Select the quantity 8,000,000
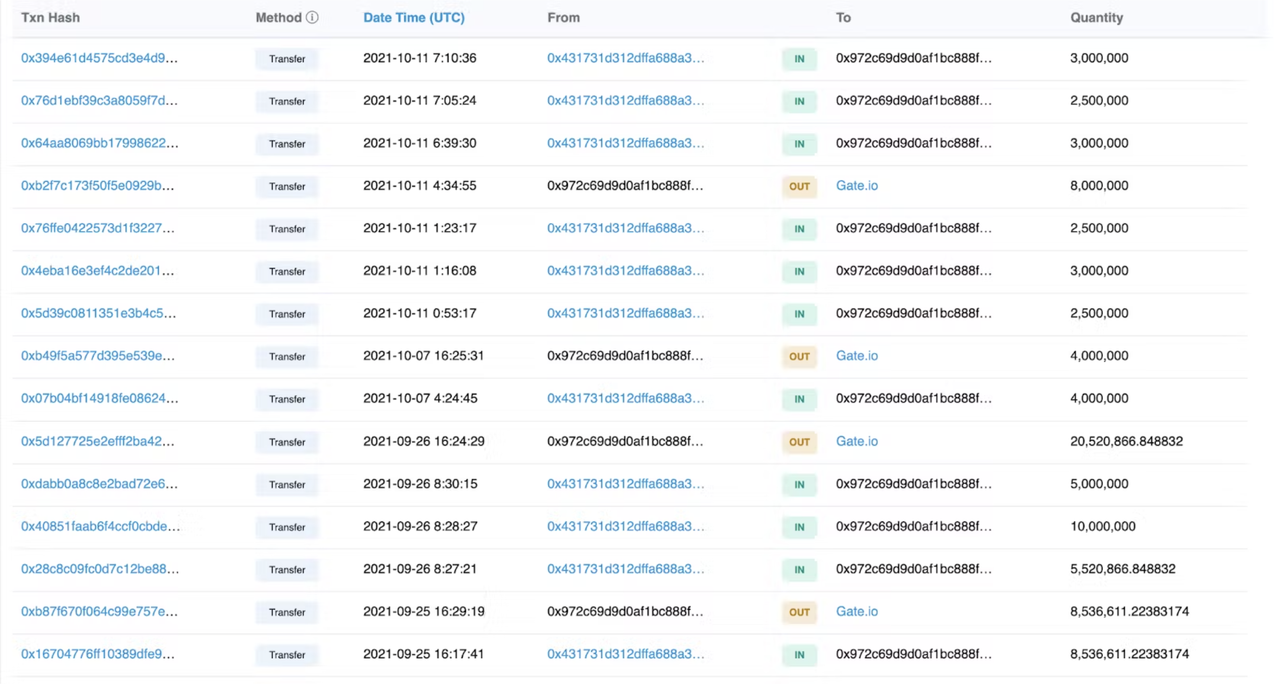This screenshot has height=693, width=1280. (1099, 186)
